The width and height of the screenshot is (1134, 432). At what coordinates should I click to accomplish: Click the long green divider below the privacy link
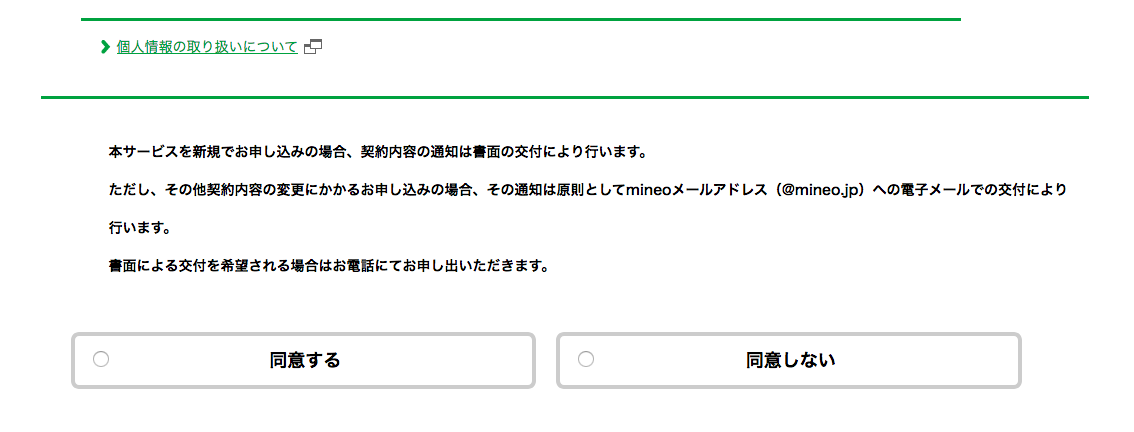565,97
